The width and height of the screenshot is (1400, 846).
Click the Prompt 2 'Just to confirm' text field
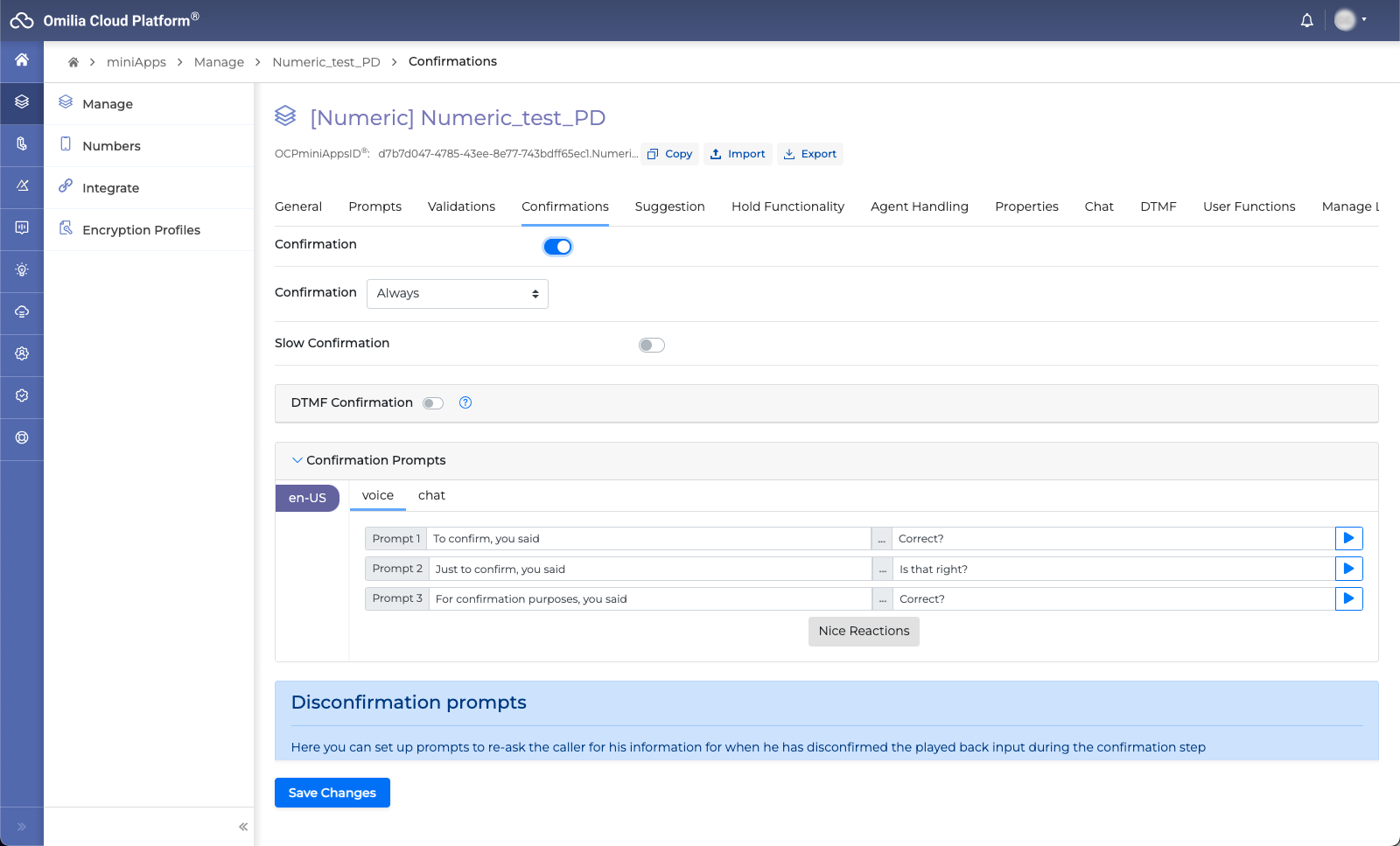pyautogui.click(x=649, y=570)
